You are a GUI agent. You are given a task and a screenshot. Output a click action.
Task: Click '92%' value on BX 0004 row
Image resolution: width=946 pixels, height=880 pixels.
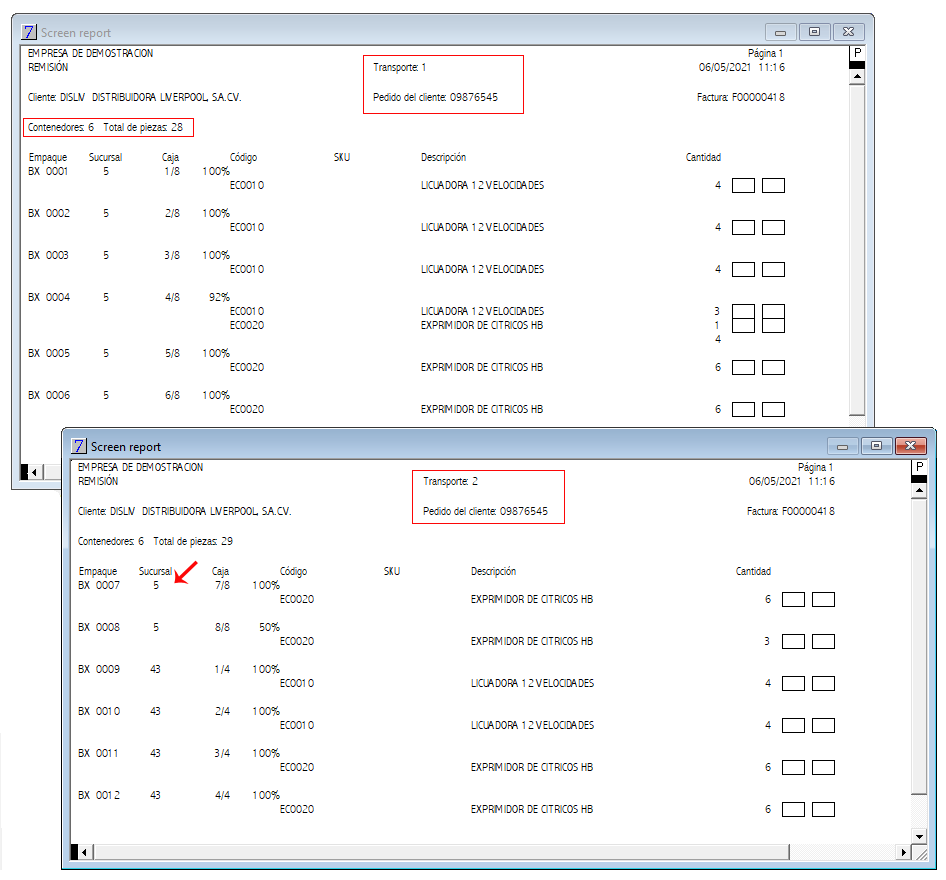(220, 297)
